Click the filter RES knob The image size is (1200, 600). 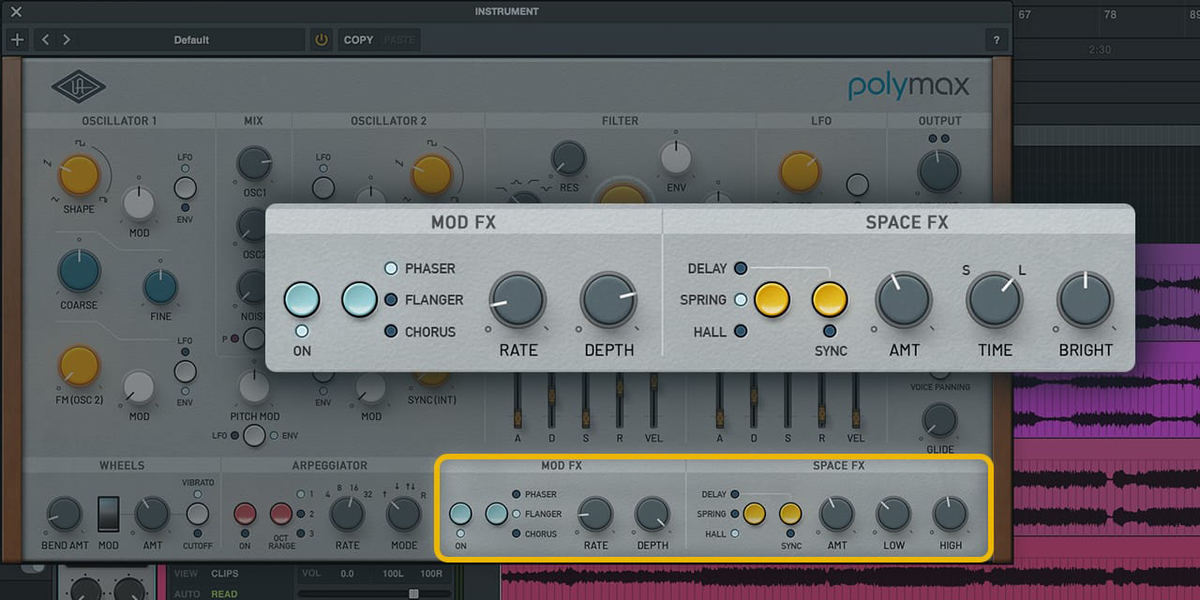pyautogui.click(x=568, y=158)
